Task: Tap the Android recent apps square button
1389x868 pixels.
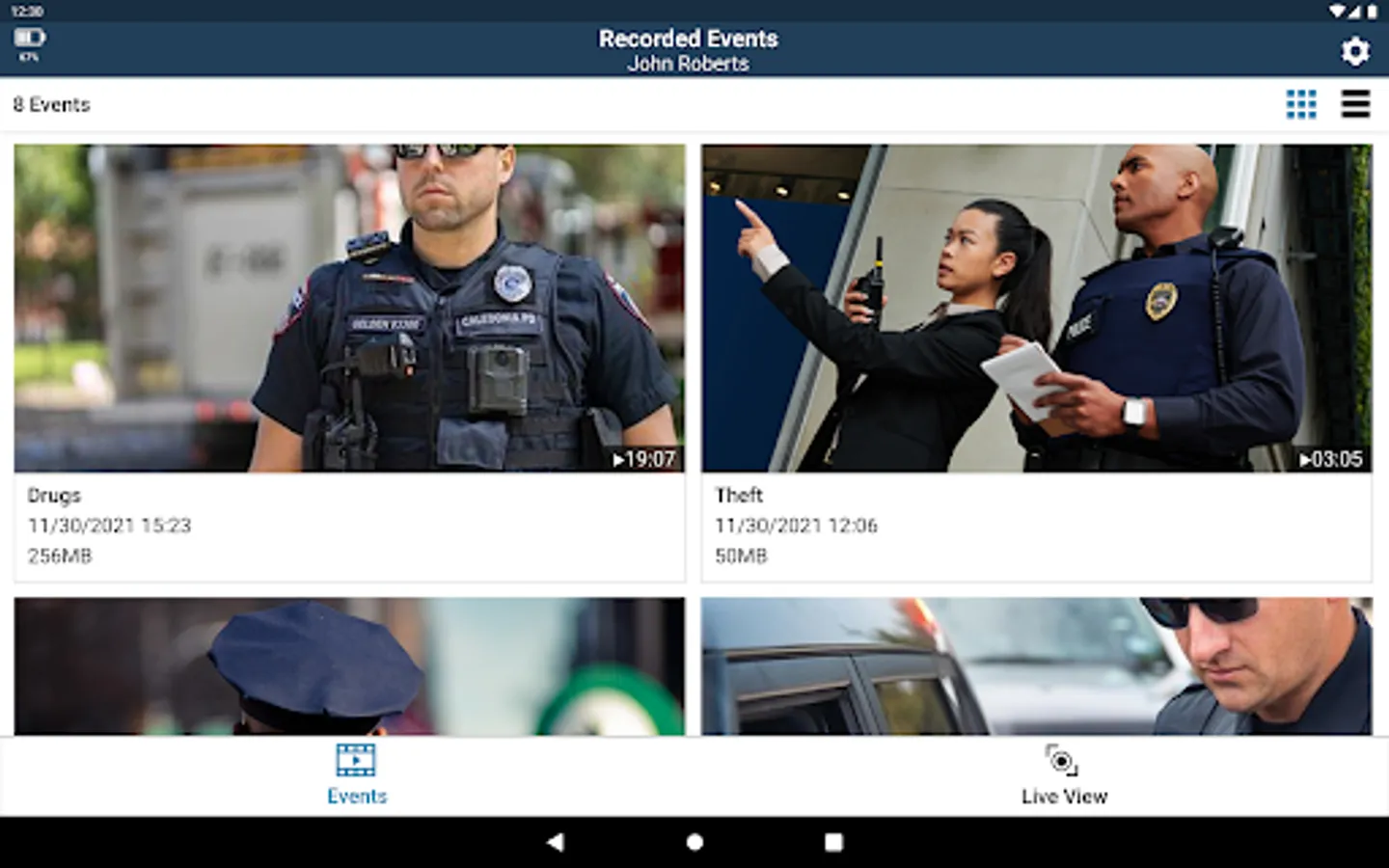Action: coord(833,842)
